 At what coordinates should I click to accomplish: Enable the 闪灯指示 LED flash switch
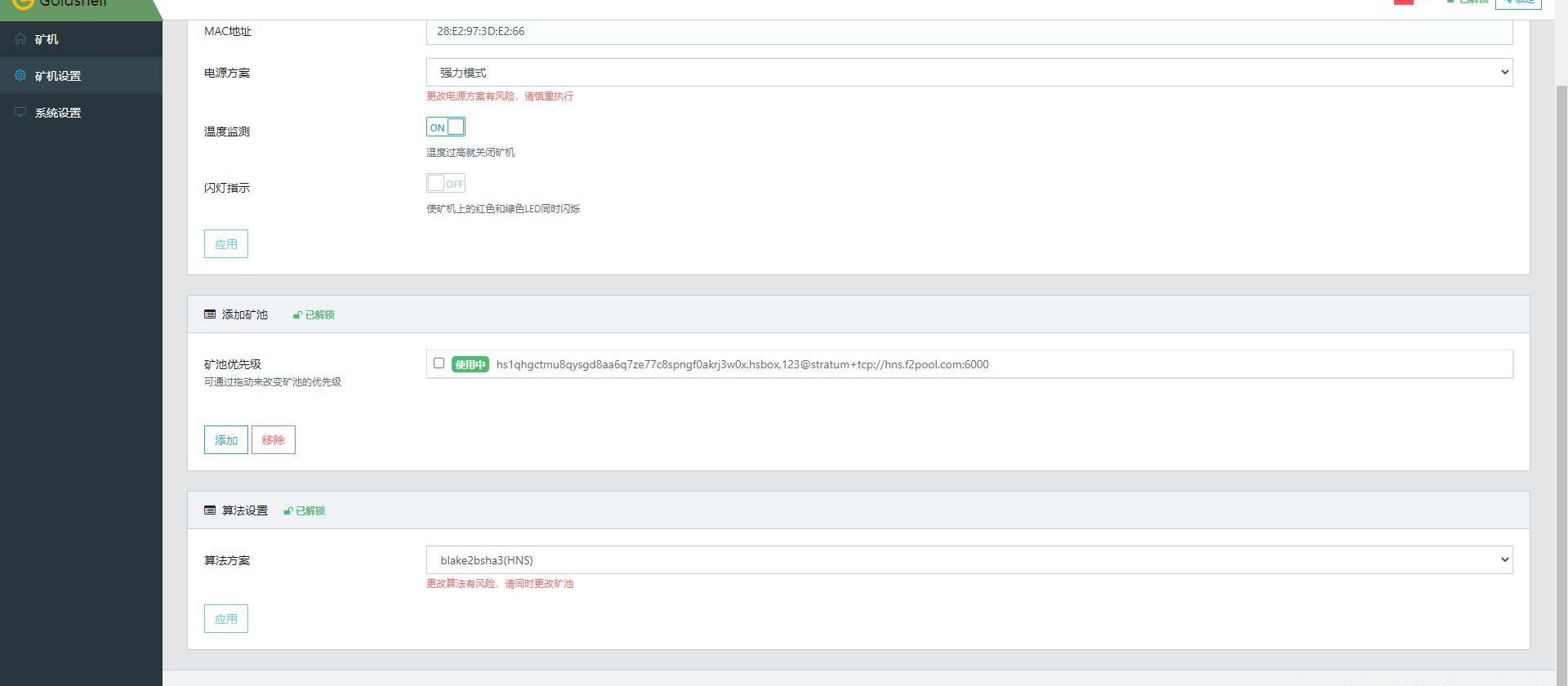[445, 184]
